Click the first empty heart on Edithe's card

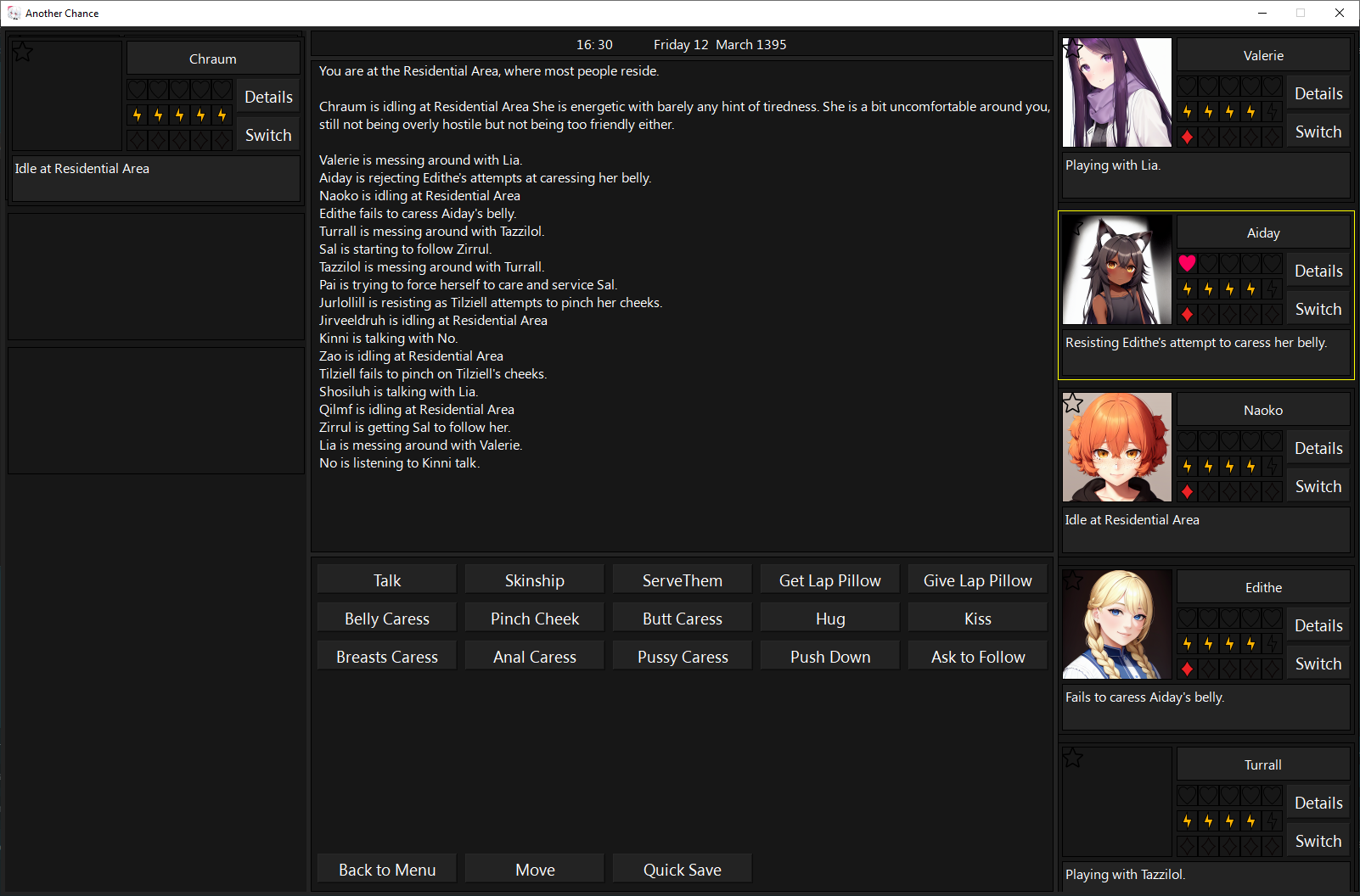[x=1187, y=619]
